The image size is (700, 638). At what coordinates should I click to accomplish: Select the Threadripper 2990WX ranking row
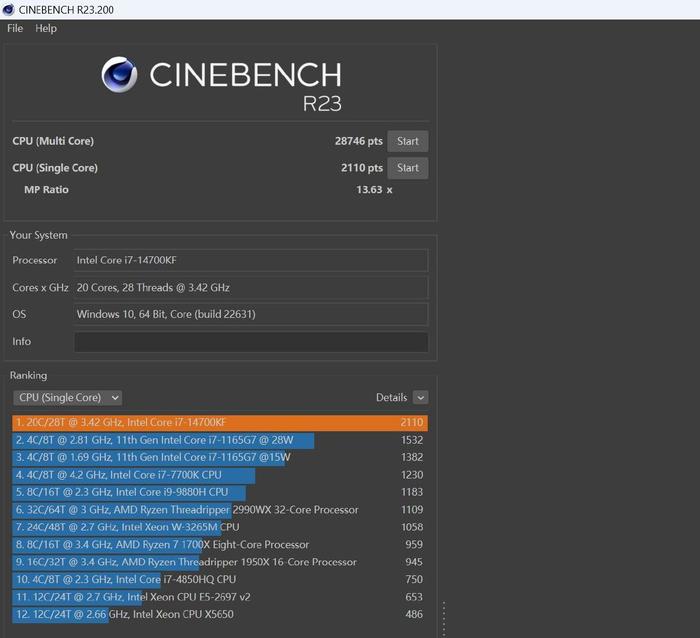click(220, 510)
